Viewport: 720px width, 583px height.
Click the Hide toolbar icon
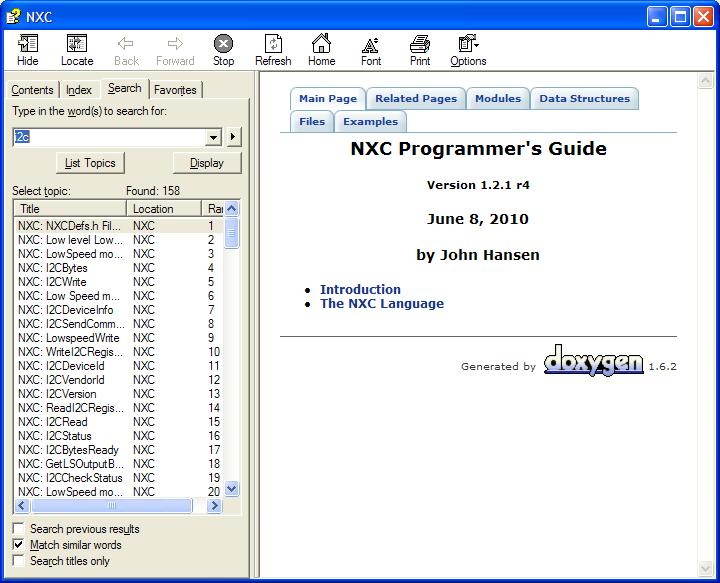pyautogui.click(x=28, y=44)
